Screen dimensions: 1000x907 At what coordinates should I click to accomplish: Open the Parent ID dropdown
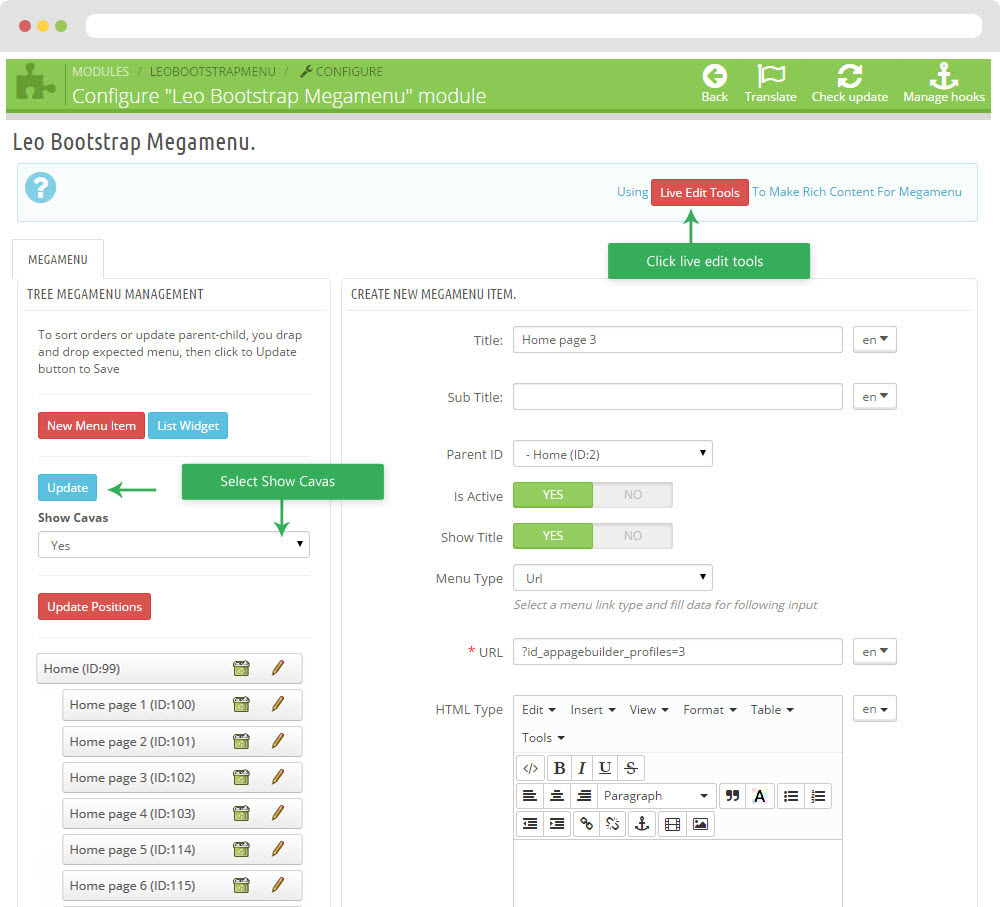tap(613, 454)
